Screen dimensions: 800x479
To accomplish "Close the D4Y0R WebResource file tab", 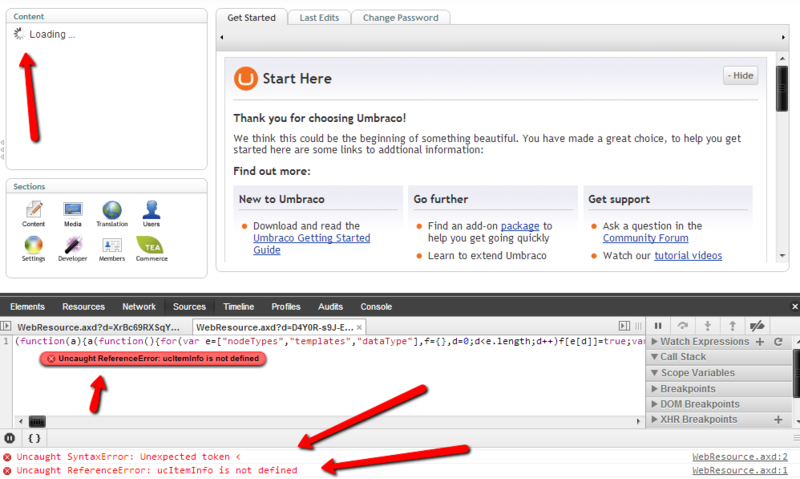I will (359, 327).
